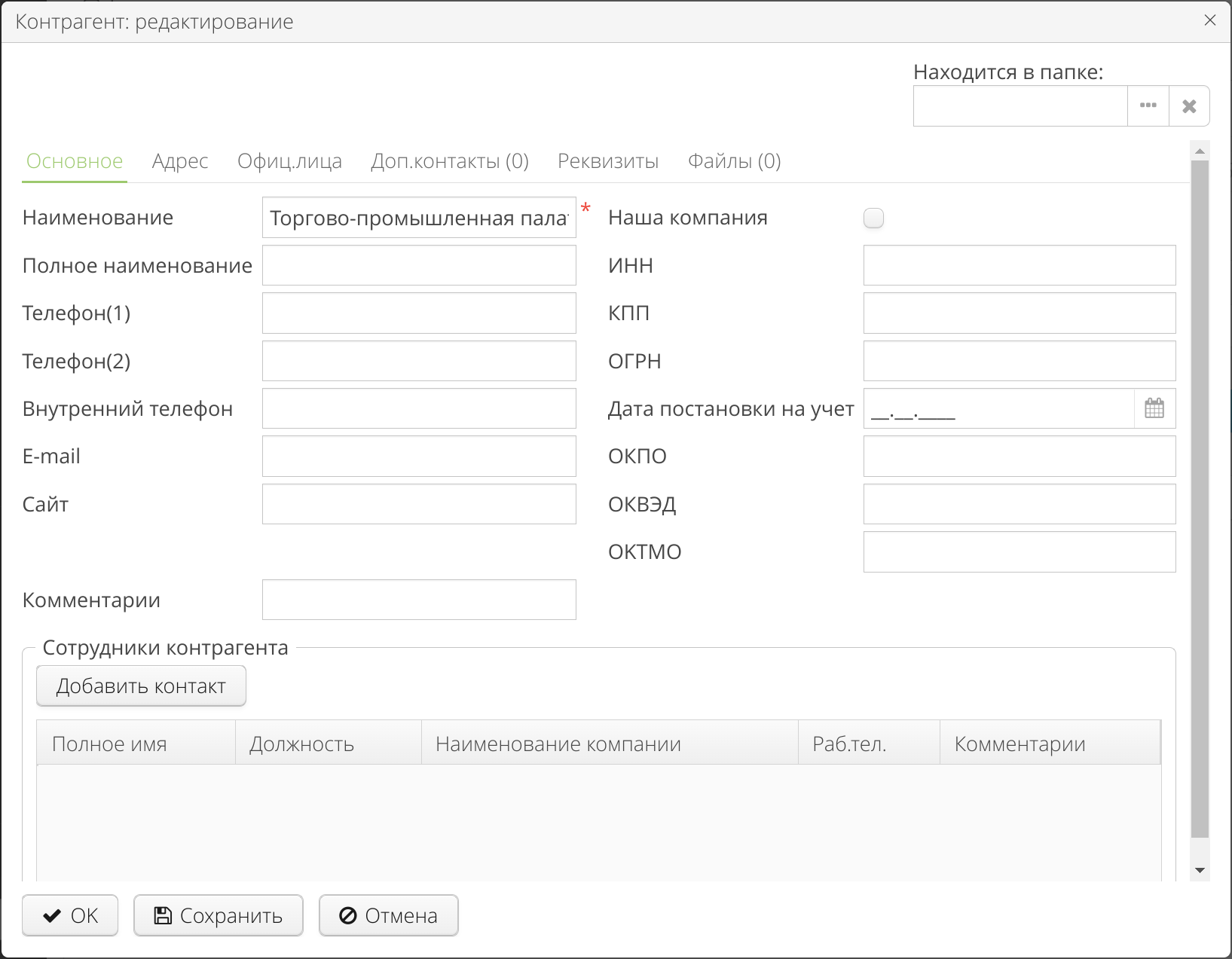The height and width of the screenshot is (959, 1232).
Task: Check the company flag next to ИНН field
Action: (x=873, y=218)
